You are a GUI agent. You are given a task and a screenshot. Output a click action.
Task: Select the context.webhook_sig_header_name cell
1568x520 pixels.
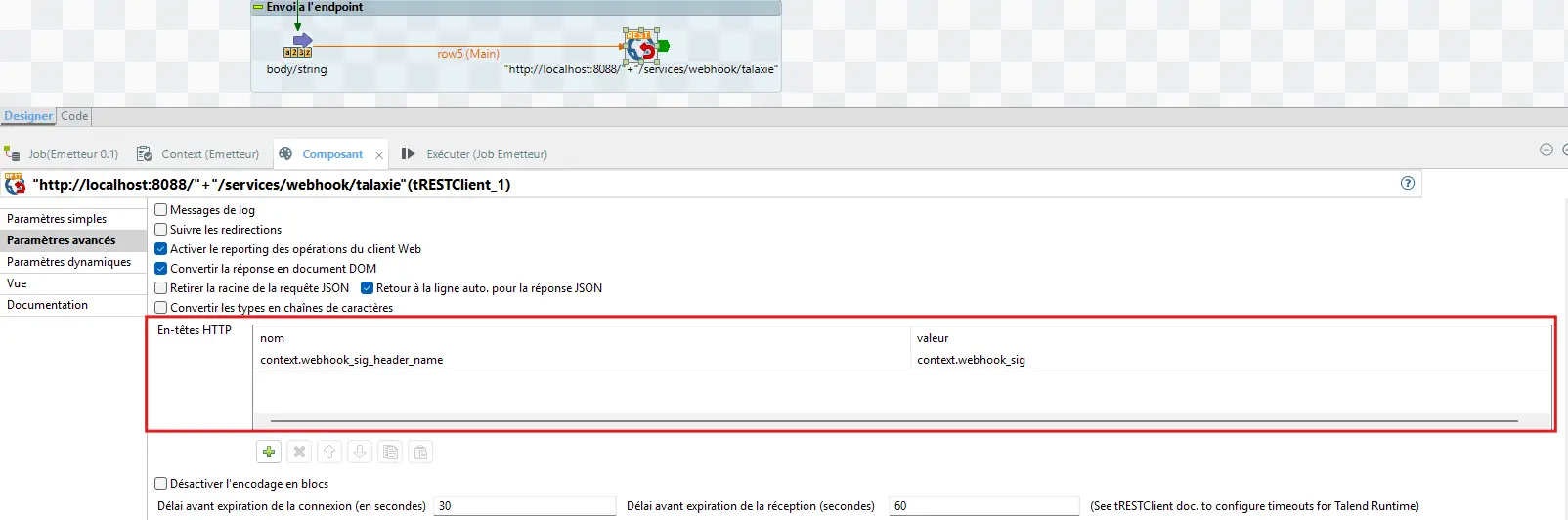[582, 360]
